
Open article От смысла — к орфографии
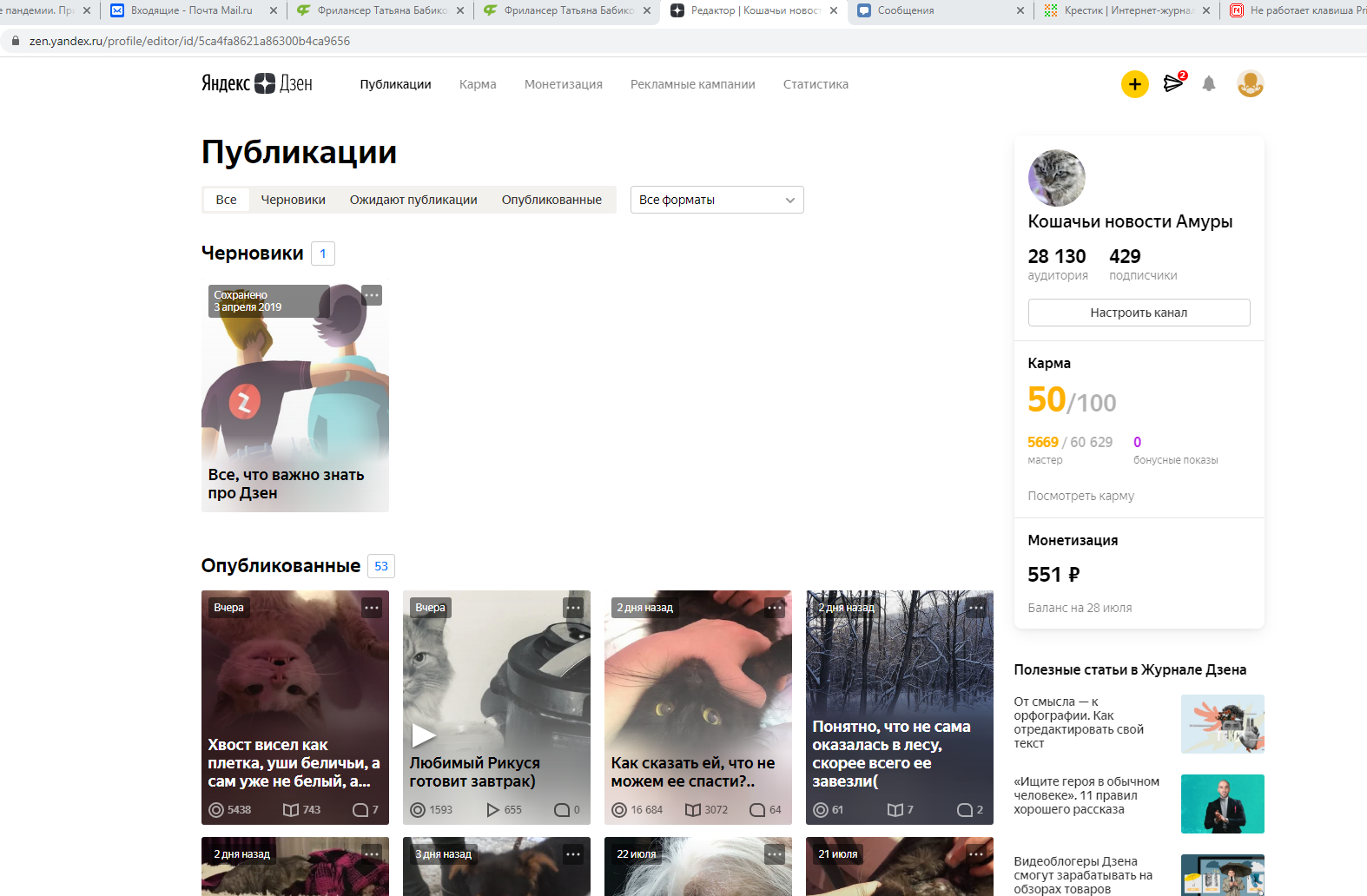coord(1079,722)
